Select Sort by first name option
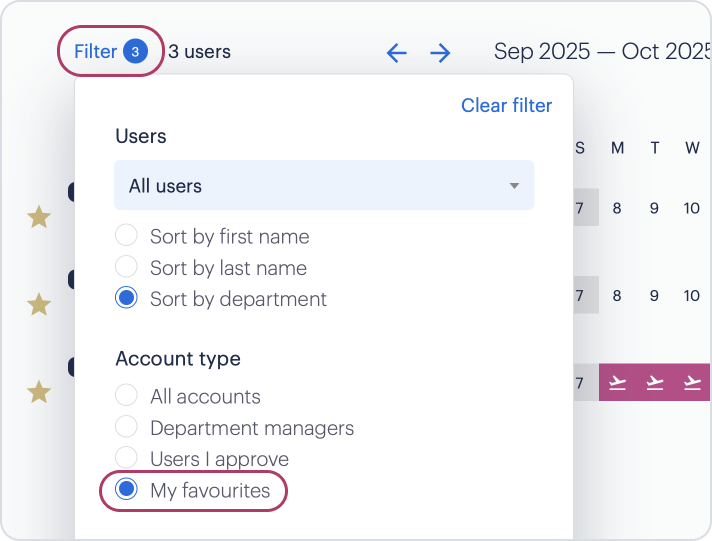 click(126, 237)
